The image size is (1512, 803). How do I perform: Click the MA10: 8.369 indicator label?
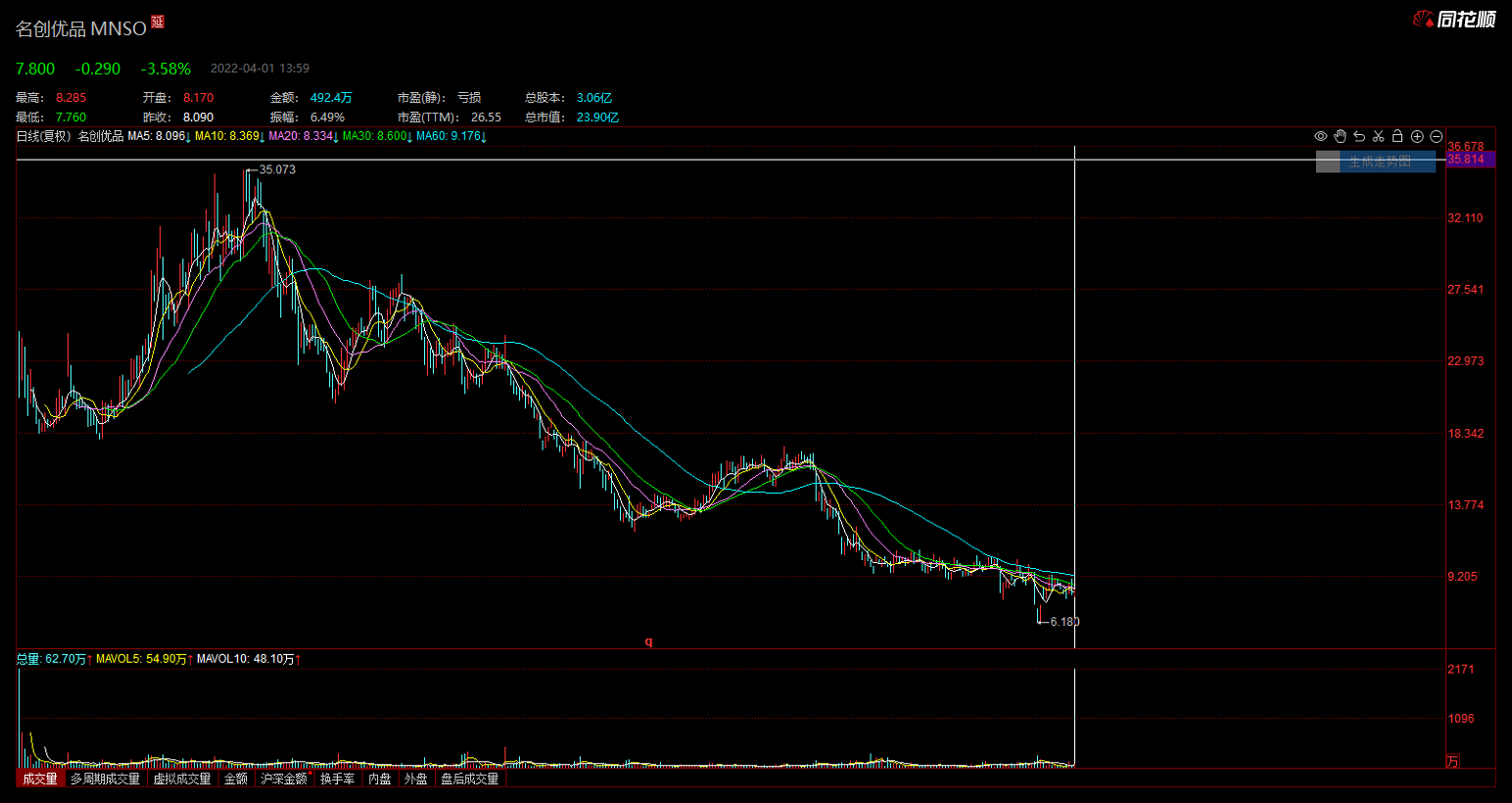[229, 136]
